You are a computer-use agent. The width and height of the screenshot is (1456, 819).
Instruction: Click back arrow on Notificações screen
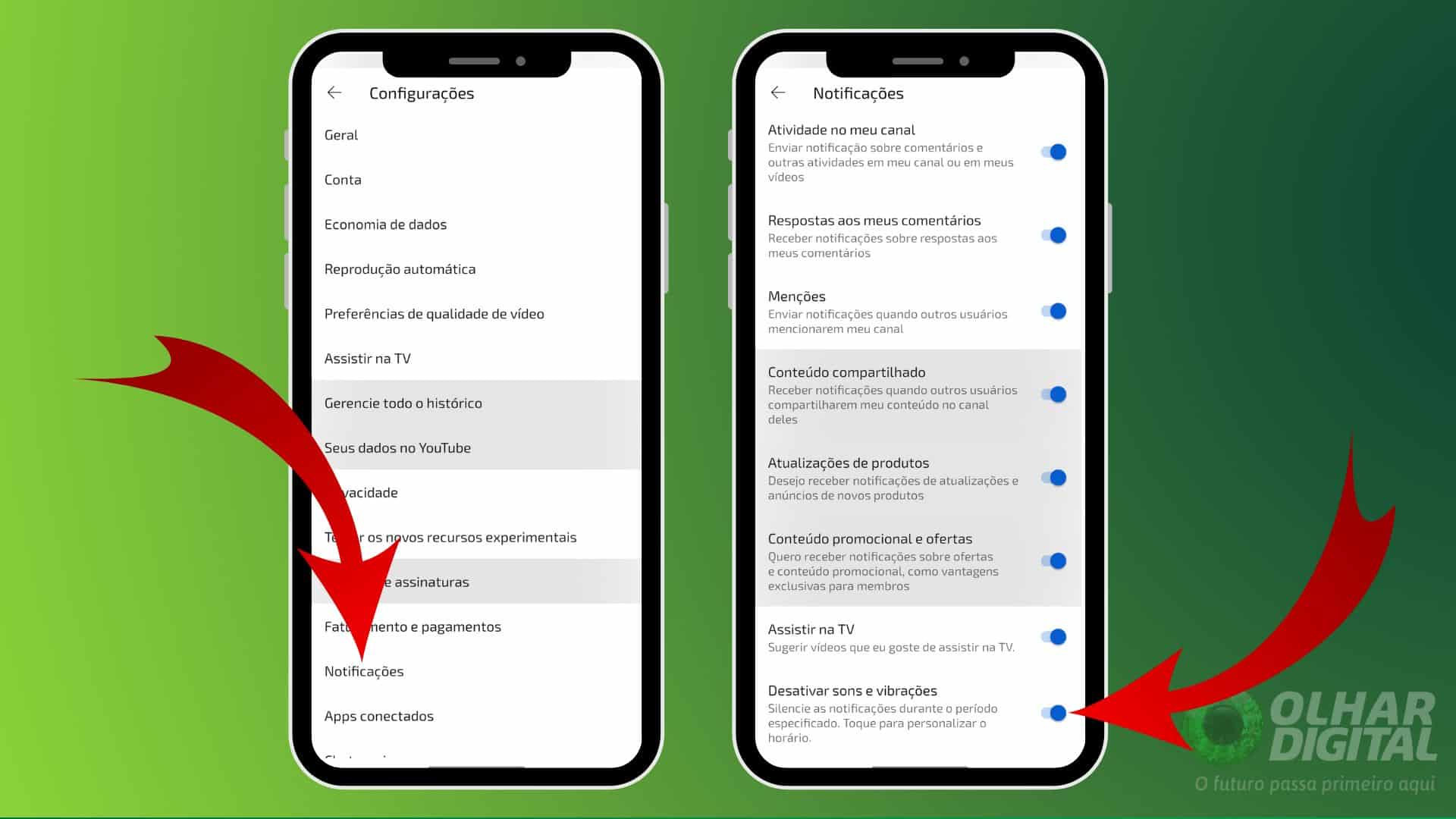pyautogui.click(x=779, y=92)
